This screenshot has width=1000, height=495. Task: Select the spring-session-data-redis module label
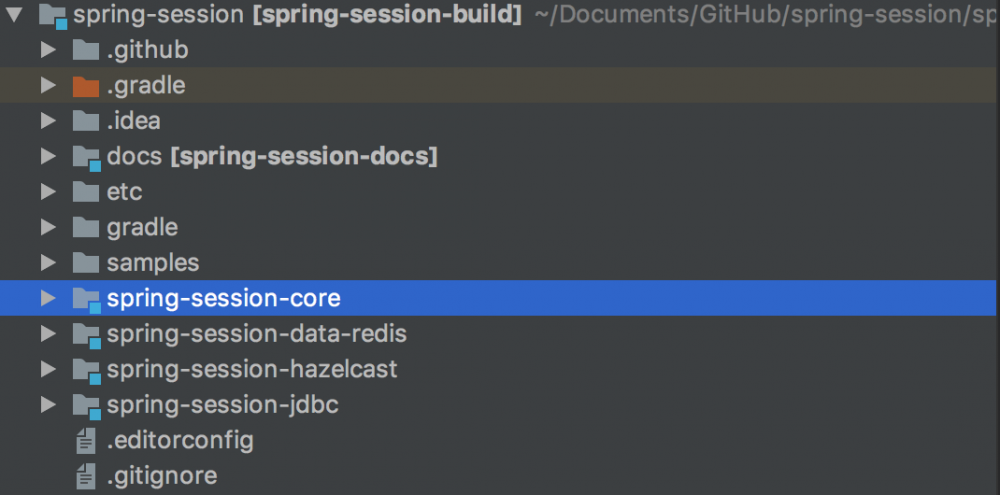[x=256, y=334]
